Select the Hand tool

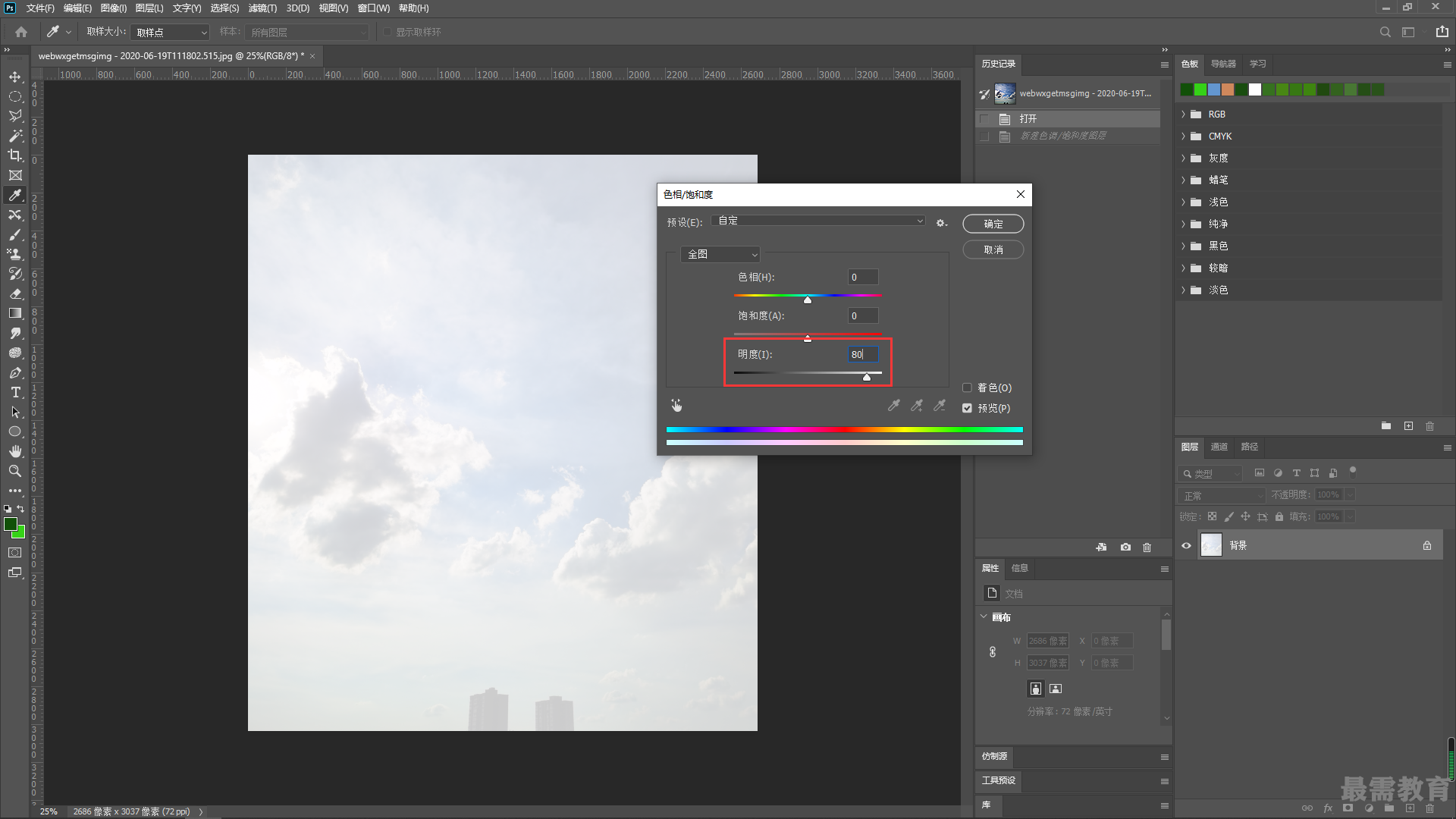click(15, 451)
